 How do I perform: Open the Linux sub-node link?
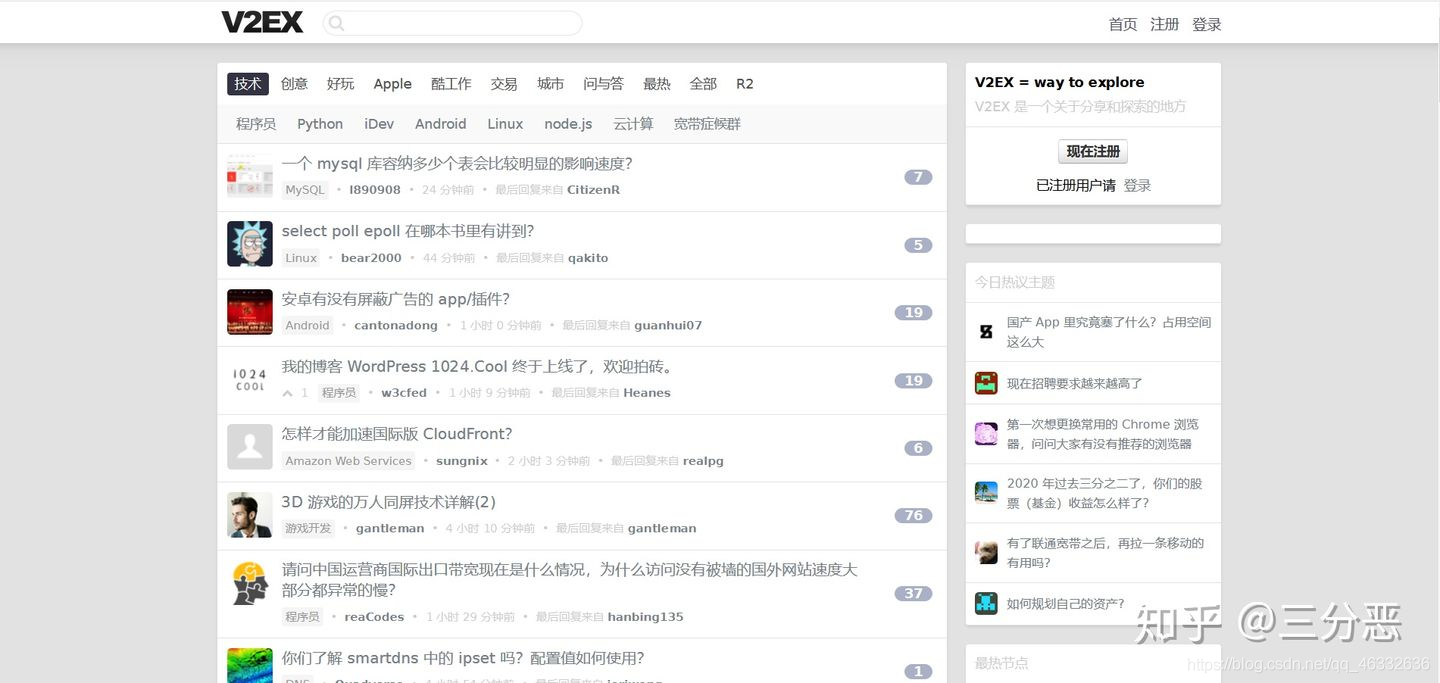[x=505, y=124]
